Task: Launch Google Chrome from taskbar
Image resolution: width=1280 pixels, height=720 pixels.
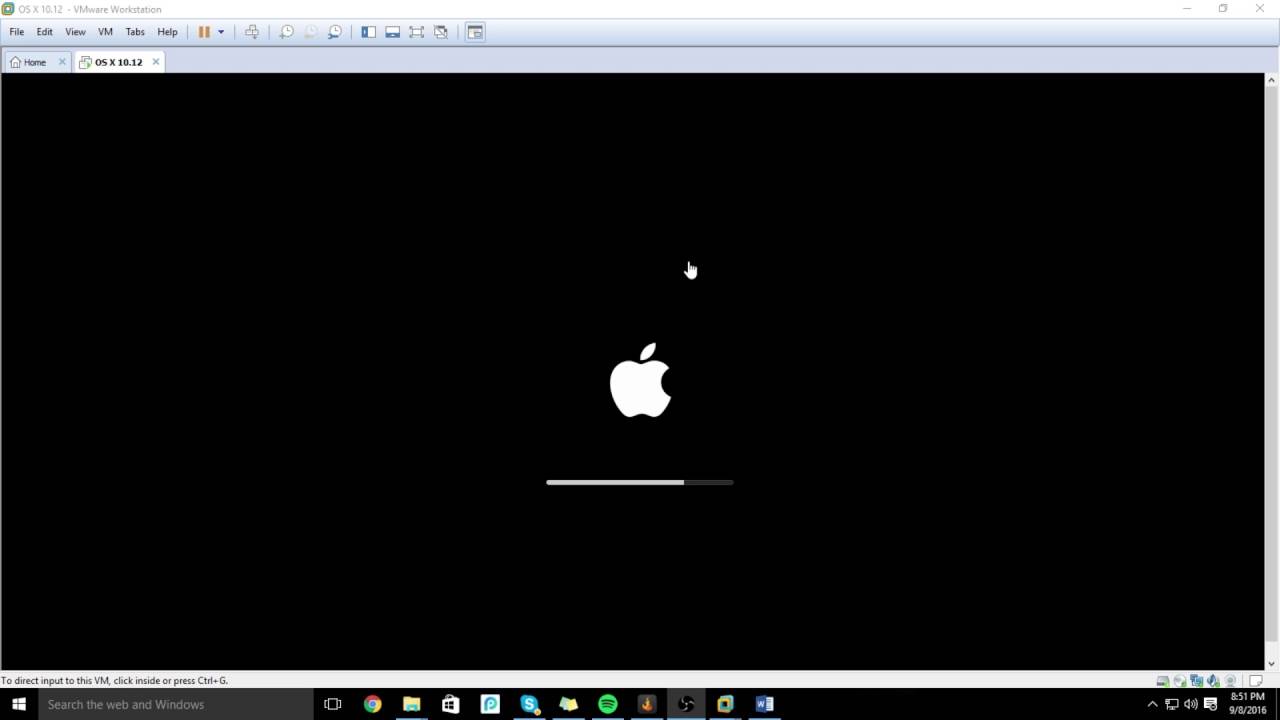Action: (372, 704)
